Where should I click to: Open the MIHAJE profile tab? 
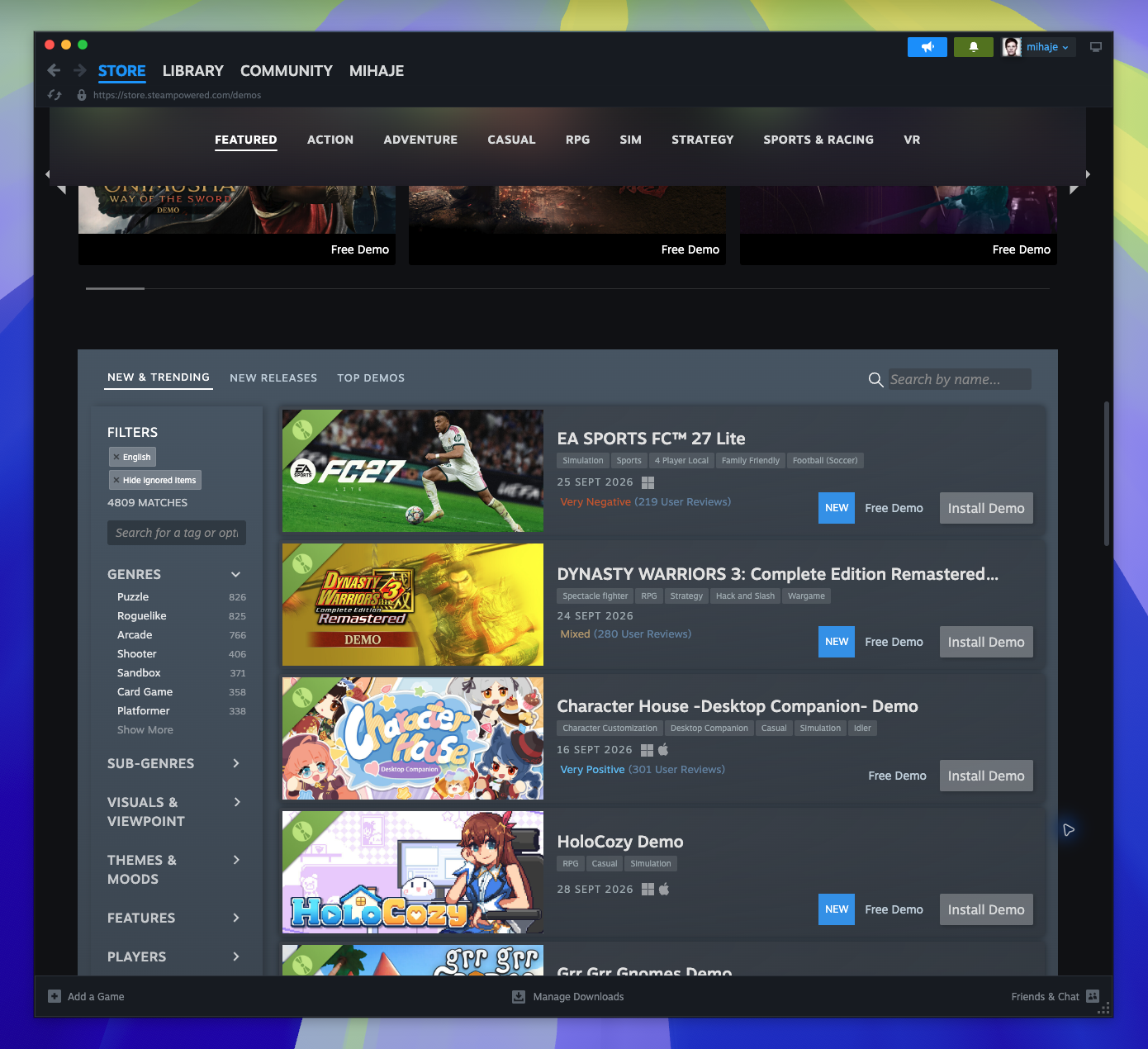pos(377,71)
